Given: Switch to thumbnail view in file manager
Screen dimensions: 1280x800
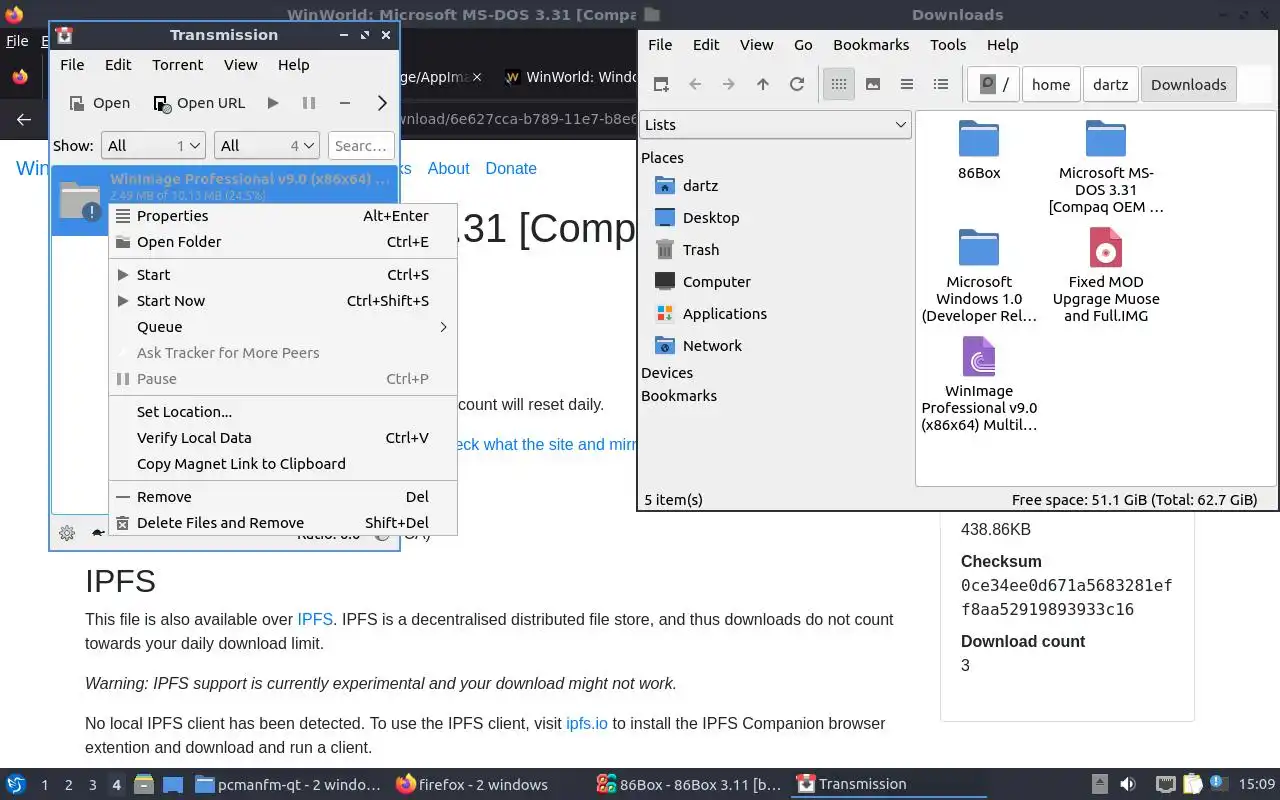Looking at the screenshot, I should [873, 85].
